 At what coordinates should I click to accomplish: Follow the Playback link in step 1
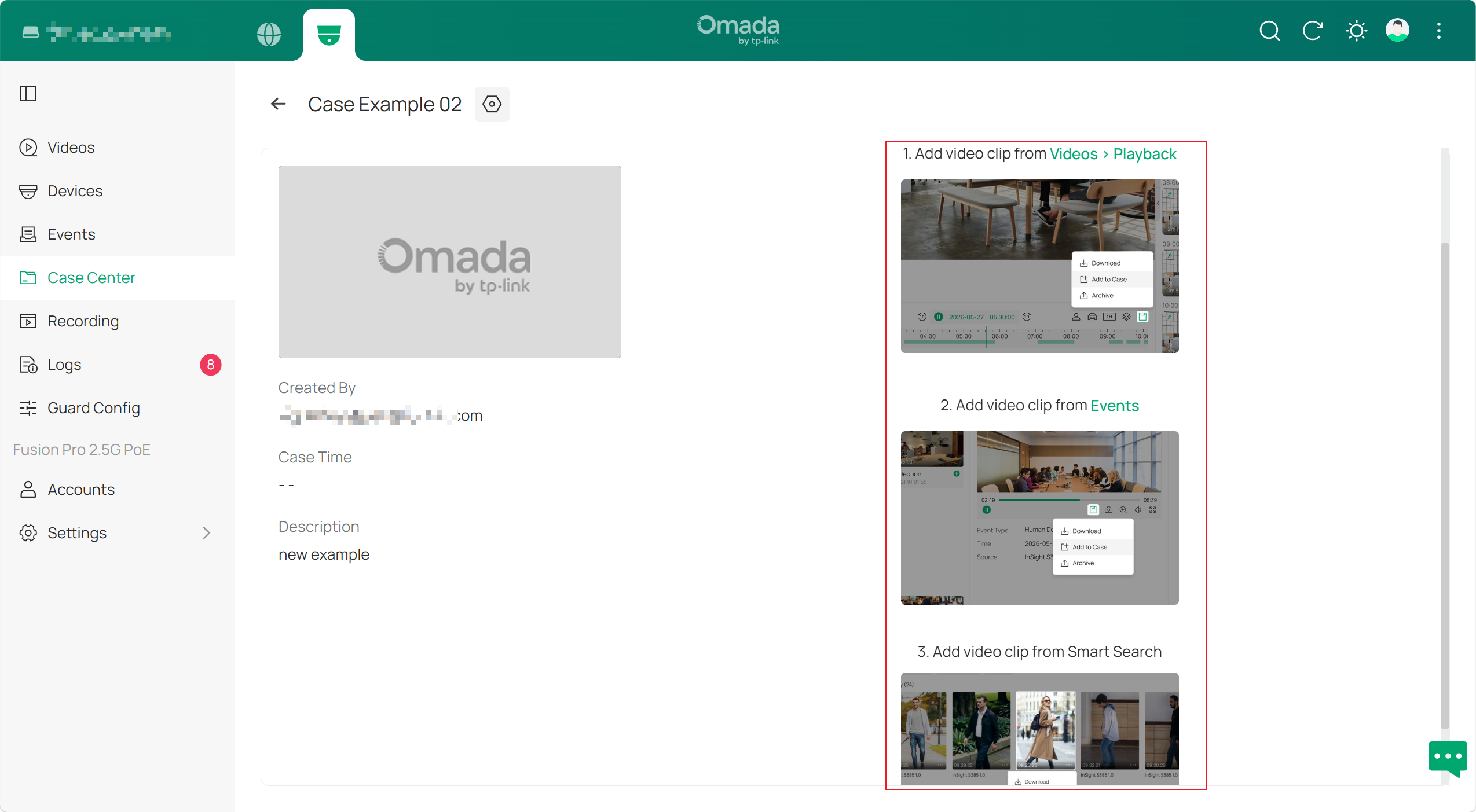click(x=1145, y=154)
